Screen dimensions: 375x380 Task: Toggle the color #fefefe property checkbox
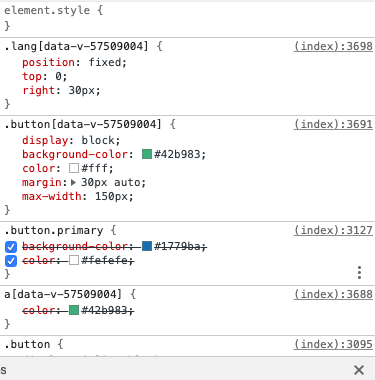(x=11, y=261)
